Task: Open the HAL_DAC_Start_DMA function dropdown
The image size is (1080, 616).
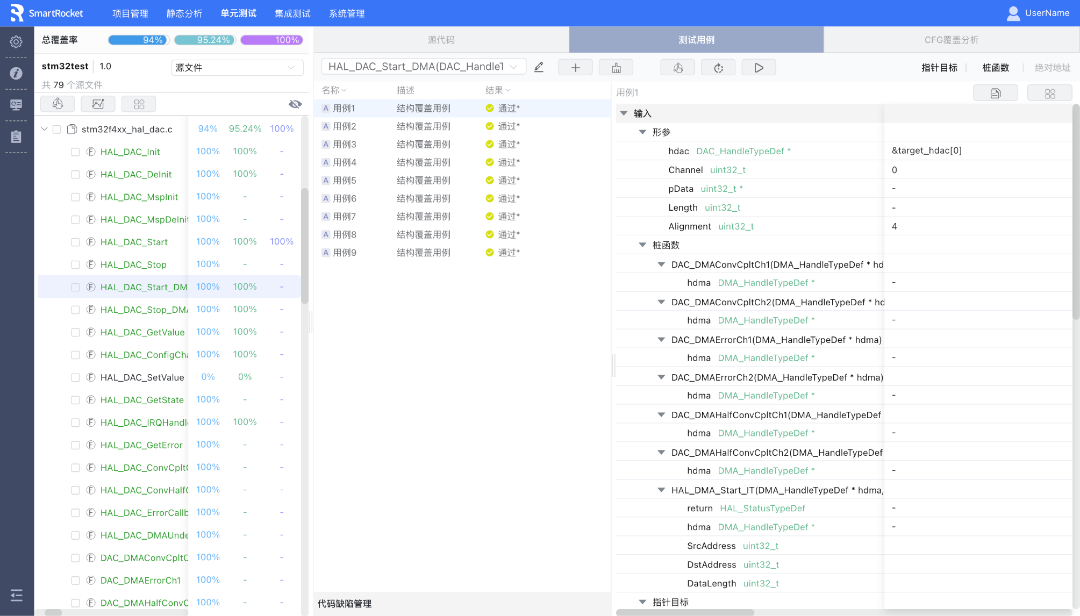Action: pyautogui.click(x=424, y=67)
